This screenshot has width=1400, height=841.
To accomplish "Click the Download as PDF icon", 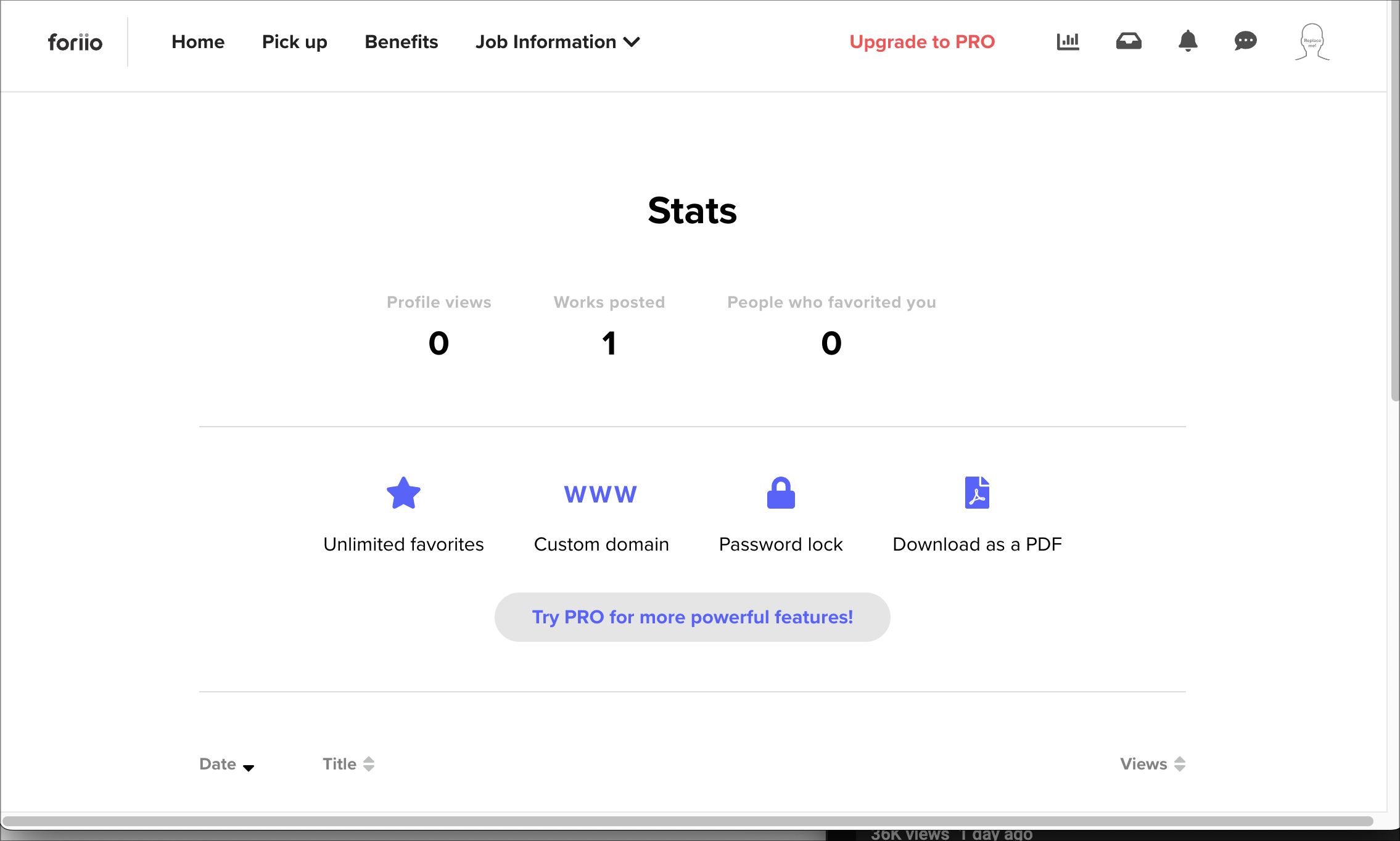I will (x=977, y=493).
